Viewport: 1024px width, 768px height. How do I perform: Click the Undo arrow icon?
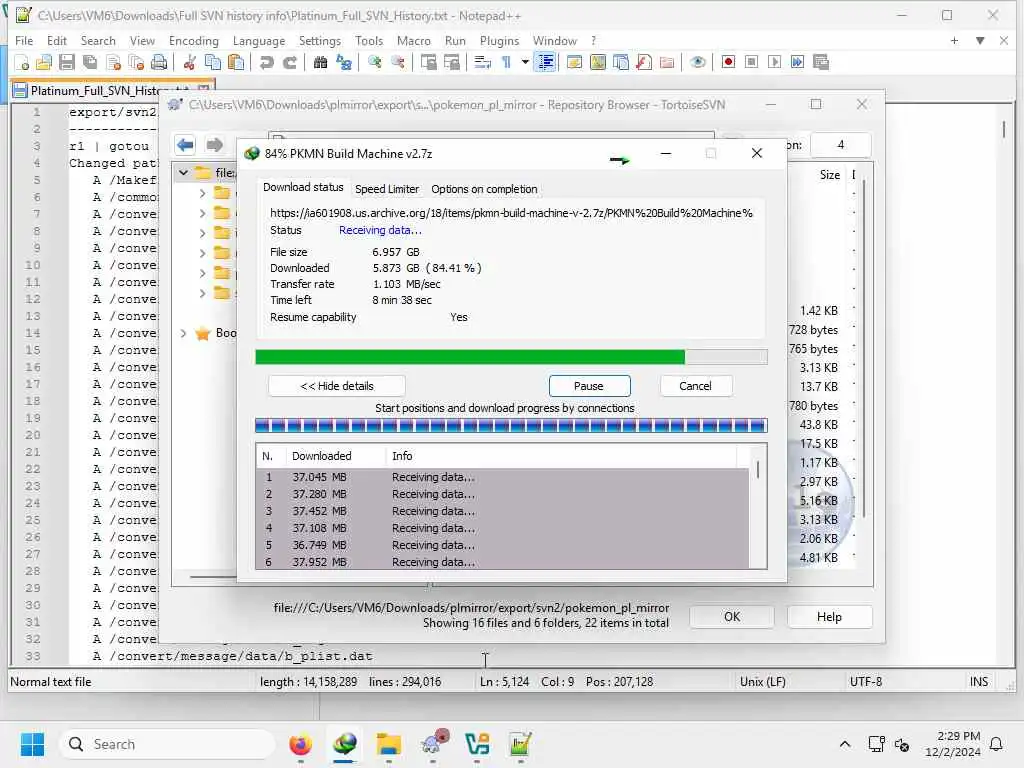[x=266, y=63]
